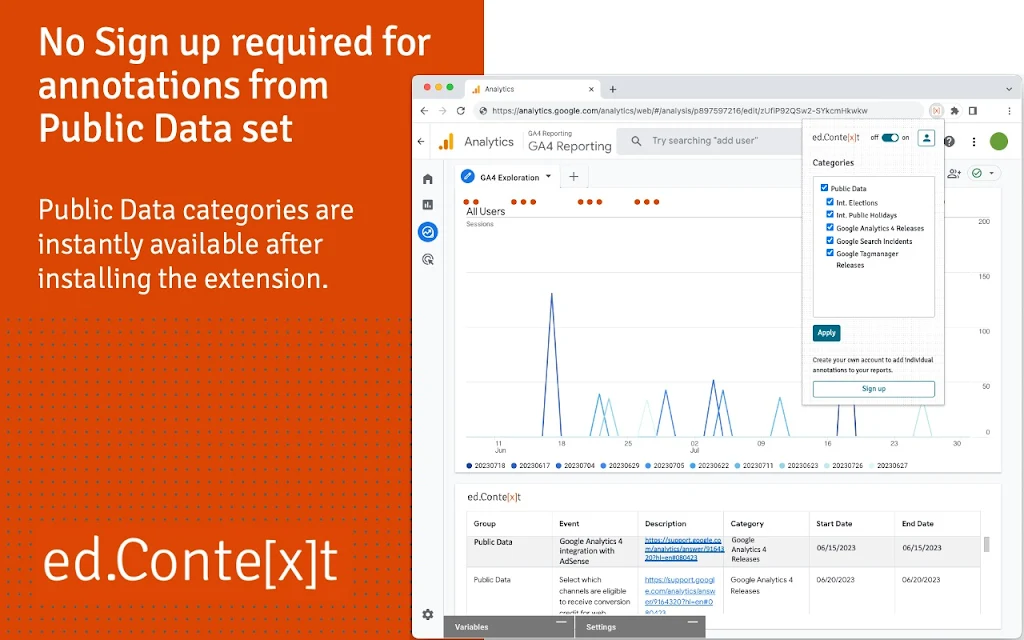This screenshot has height=640, width=1024.
Task: Click the browser forward arrow
Action: [442, 111]
